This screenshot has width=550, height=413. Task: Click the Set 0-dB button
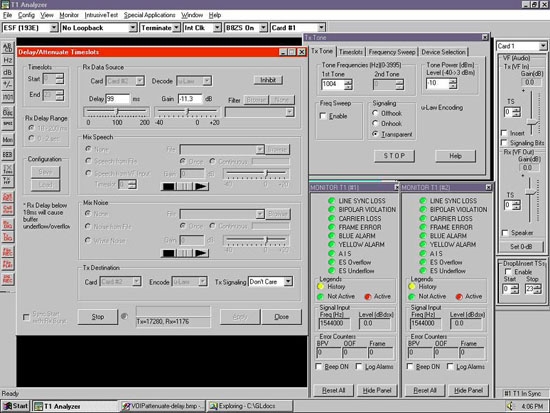click(521, 247)
